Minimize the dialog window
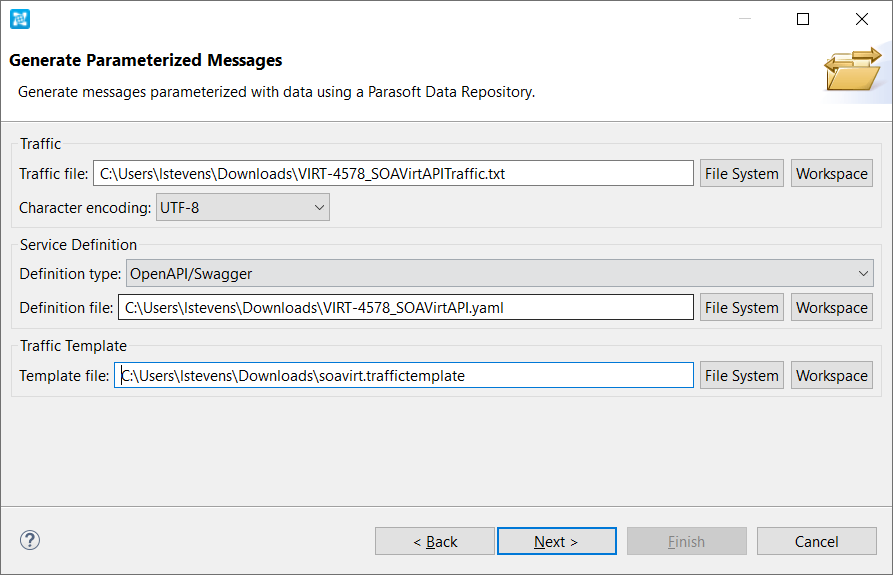Viewport: 893px width, 575px height. (x=744, y=19)
